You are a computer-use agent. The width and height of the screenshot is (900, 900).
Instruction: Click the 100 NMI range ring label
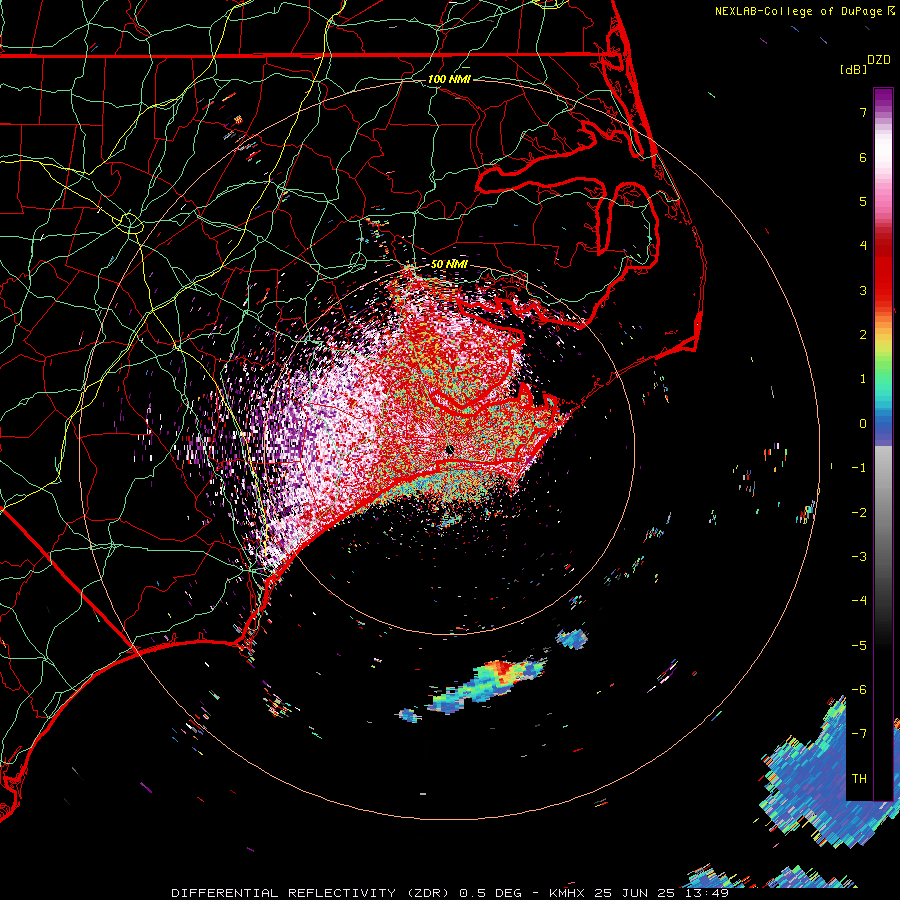tap(449, 79)
